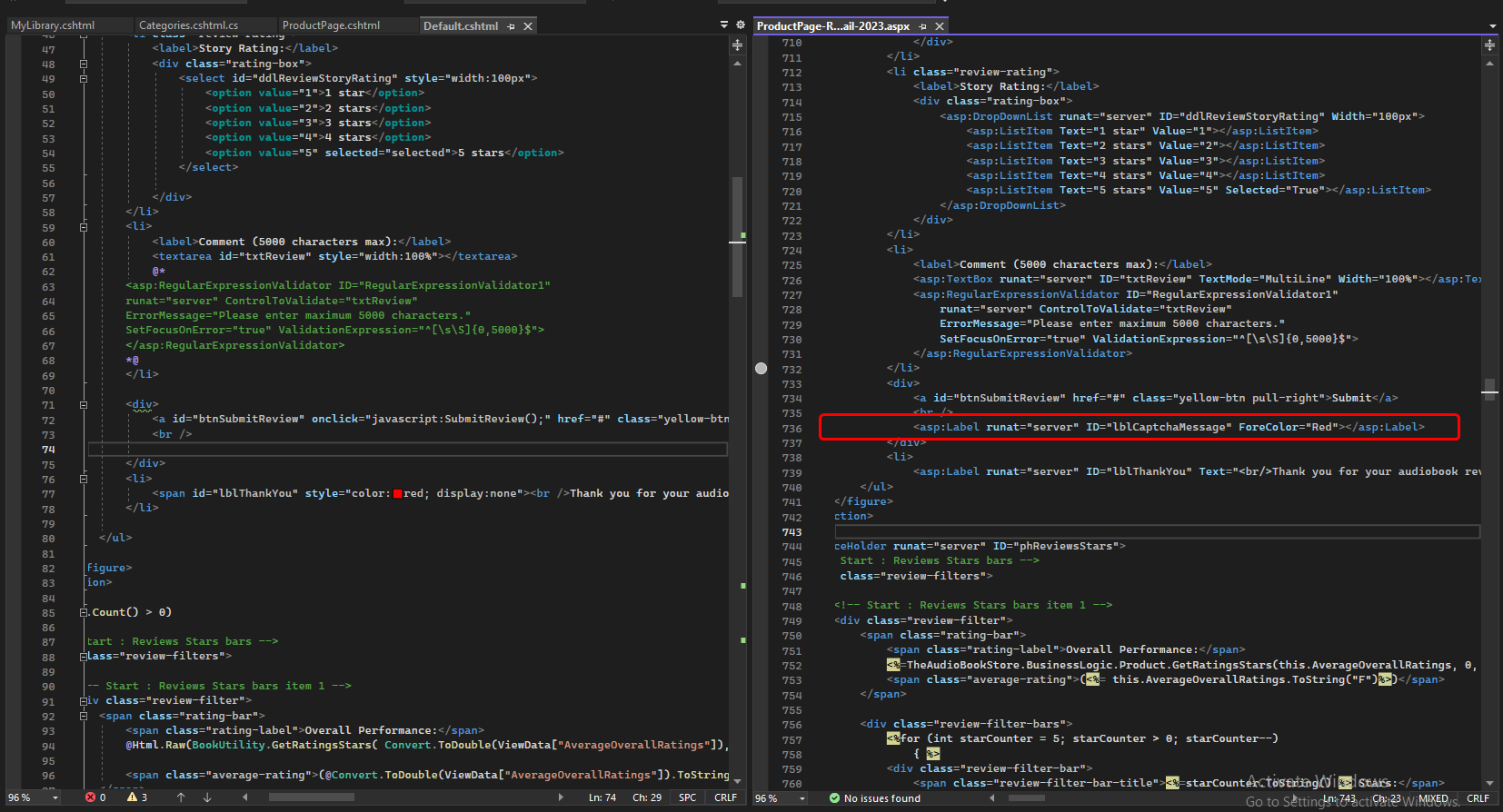The height and width of the screenshot is (812, 1503).
Task: Collapse the div block at line 71
Action: [84, 405]
